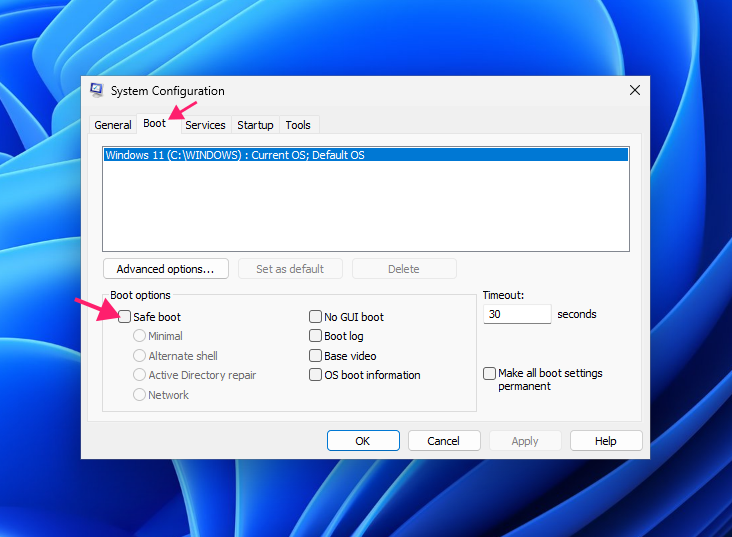Select the Windows 11 (C:\WINDOWS) boot entry

coord(366,155)
